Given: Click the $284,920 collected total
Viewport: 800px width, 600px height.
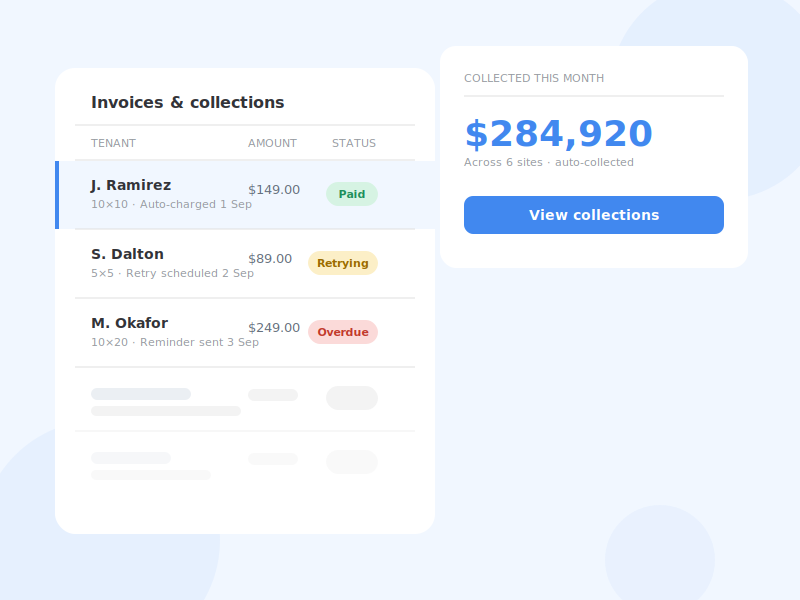Looking at the screenshot, I should click(559, 134).
